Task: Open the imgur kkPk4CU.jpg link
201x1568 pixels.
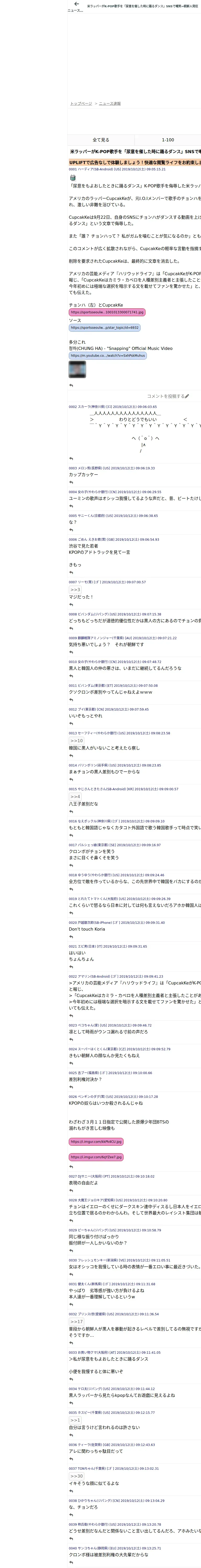Action: (x=96, y=1142)
